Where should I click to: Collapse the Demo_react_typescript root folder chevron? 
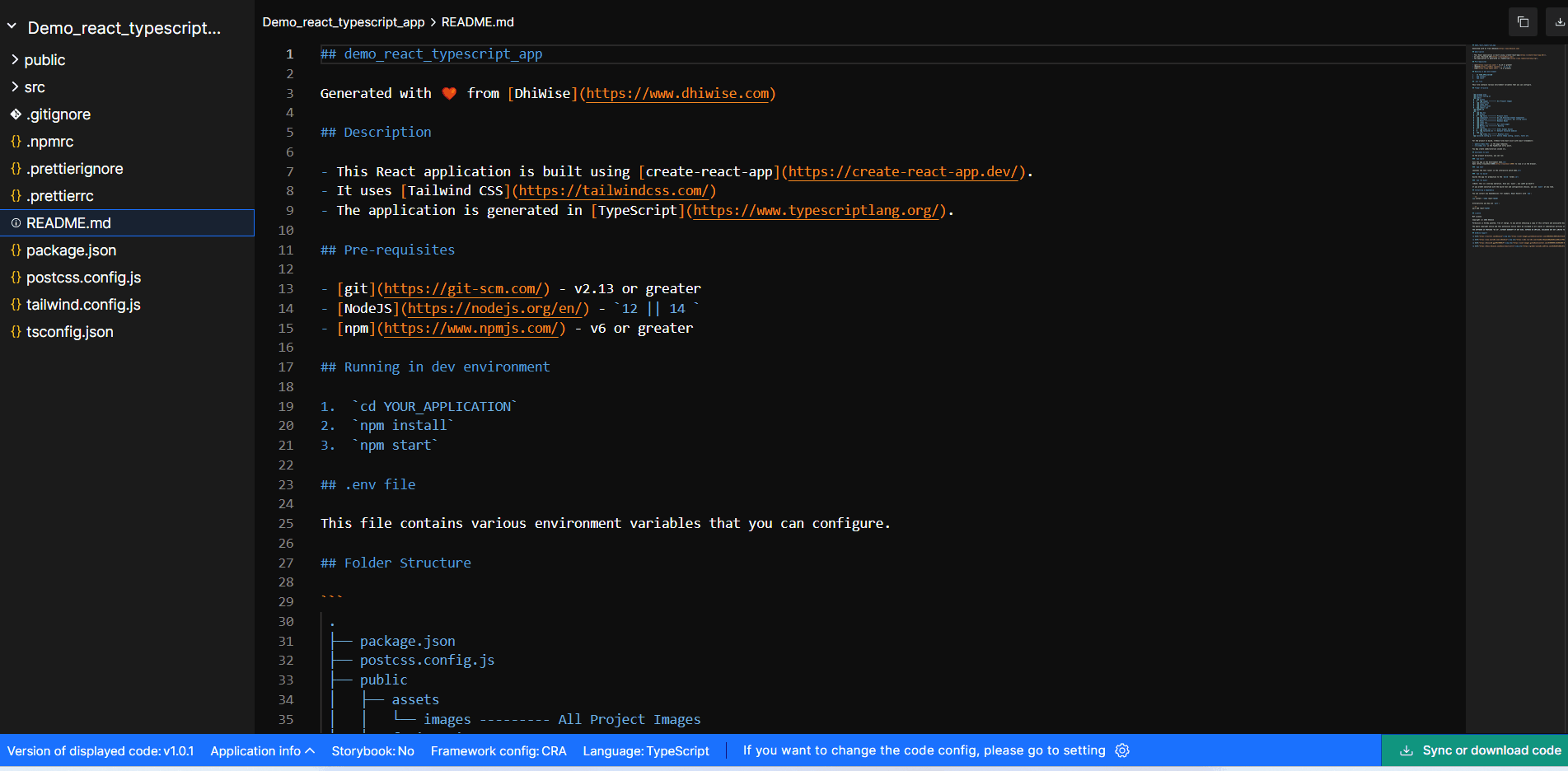[12, 26]
